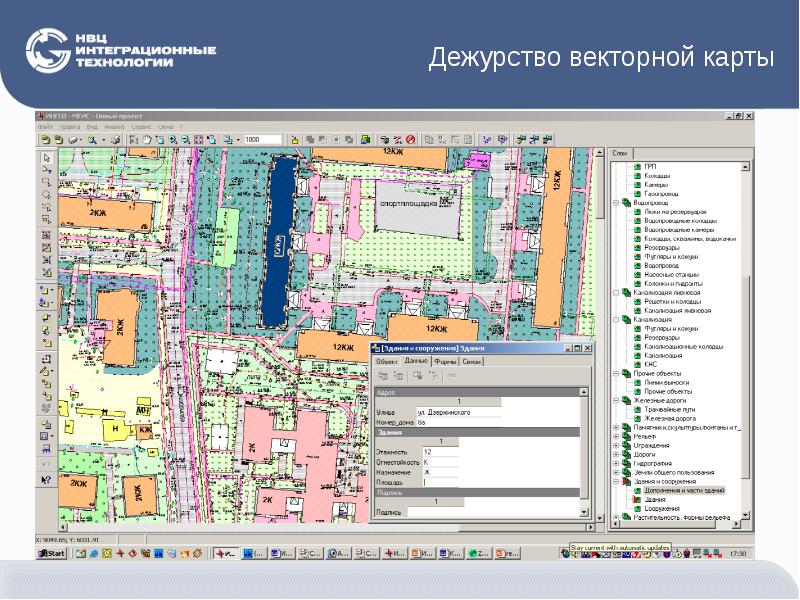The image size is (800, 600).
Task: Click the first icon in the dialog toolbar
Action: click(381, 375)
